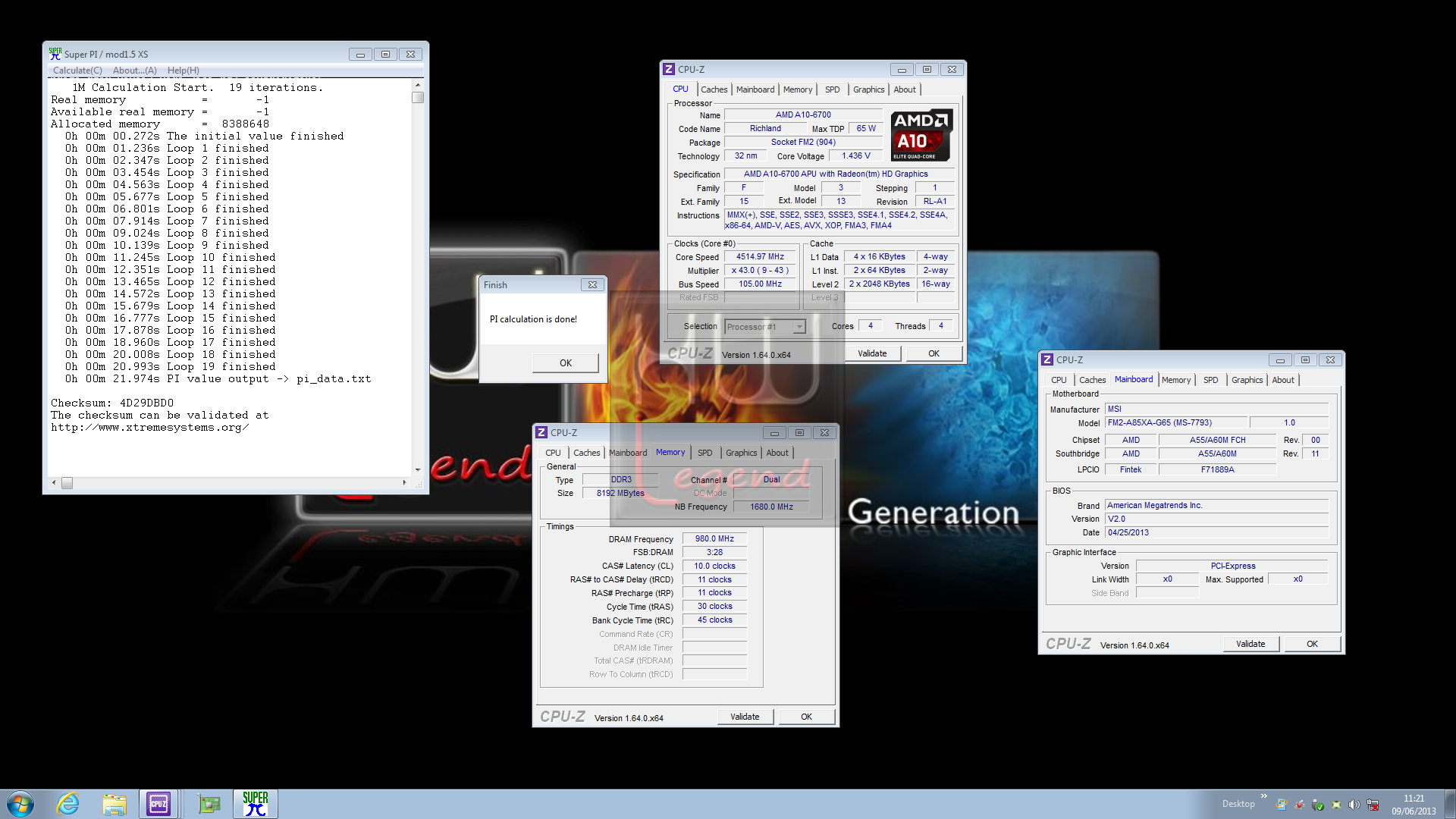Close the Finish dialog with its X
The width and height of the screenshot is (1456, 819).
[592, 285]
